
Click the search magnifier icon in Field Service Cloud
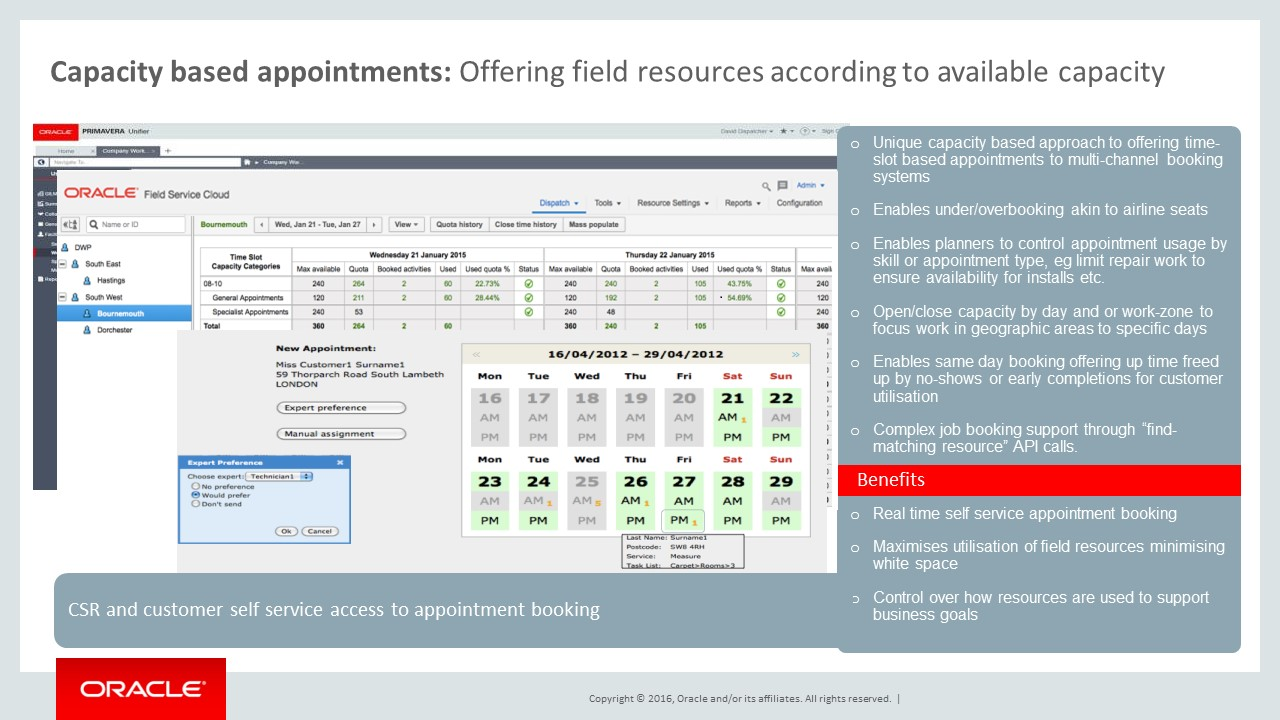pyautogui.click(x=766, y=186)
